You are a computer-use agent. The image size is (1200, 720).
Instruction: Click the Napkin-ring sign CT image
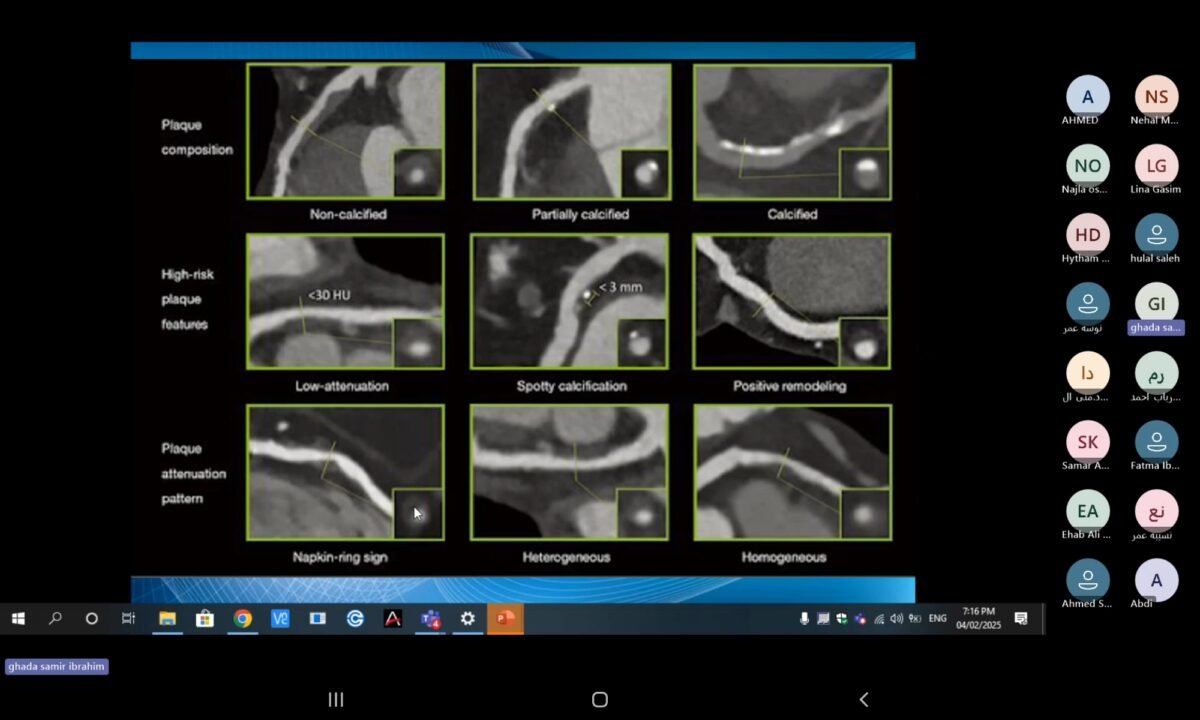345,473
